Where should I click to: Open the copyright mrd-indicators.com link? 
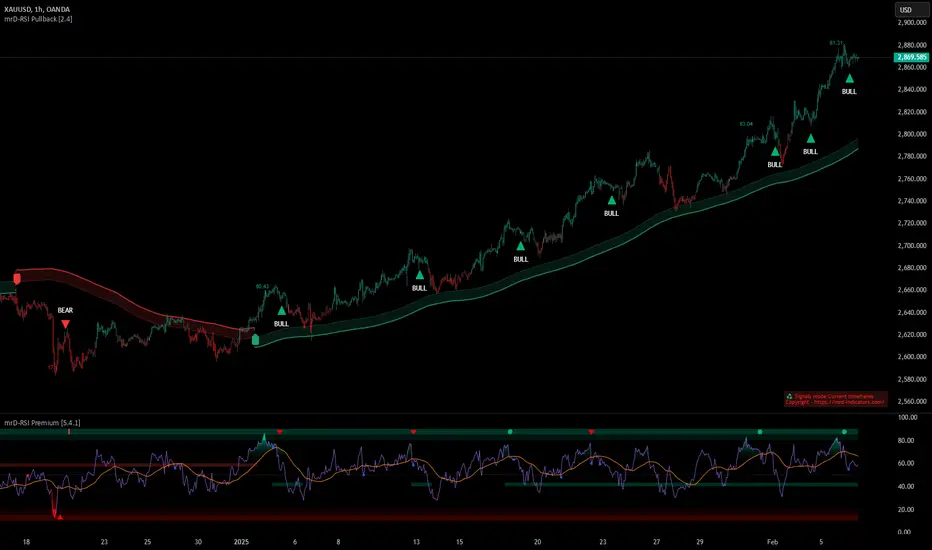pyautogui.click(x=835, y=403)
